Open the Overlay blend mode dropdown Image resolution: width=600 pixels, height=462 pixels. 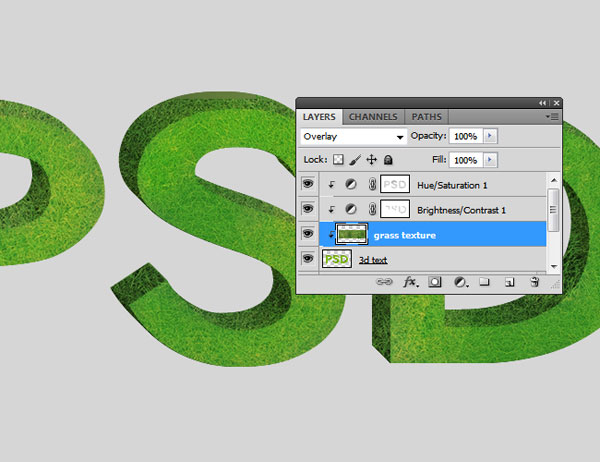click(x=354, y=137)
